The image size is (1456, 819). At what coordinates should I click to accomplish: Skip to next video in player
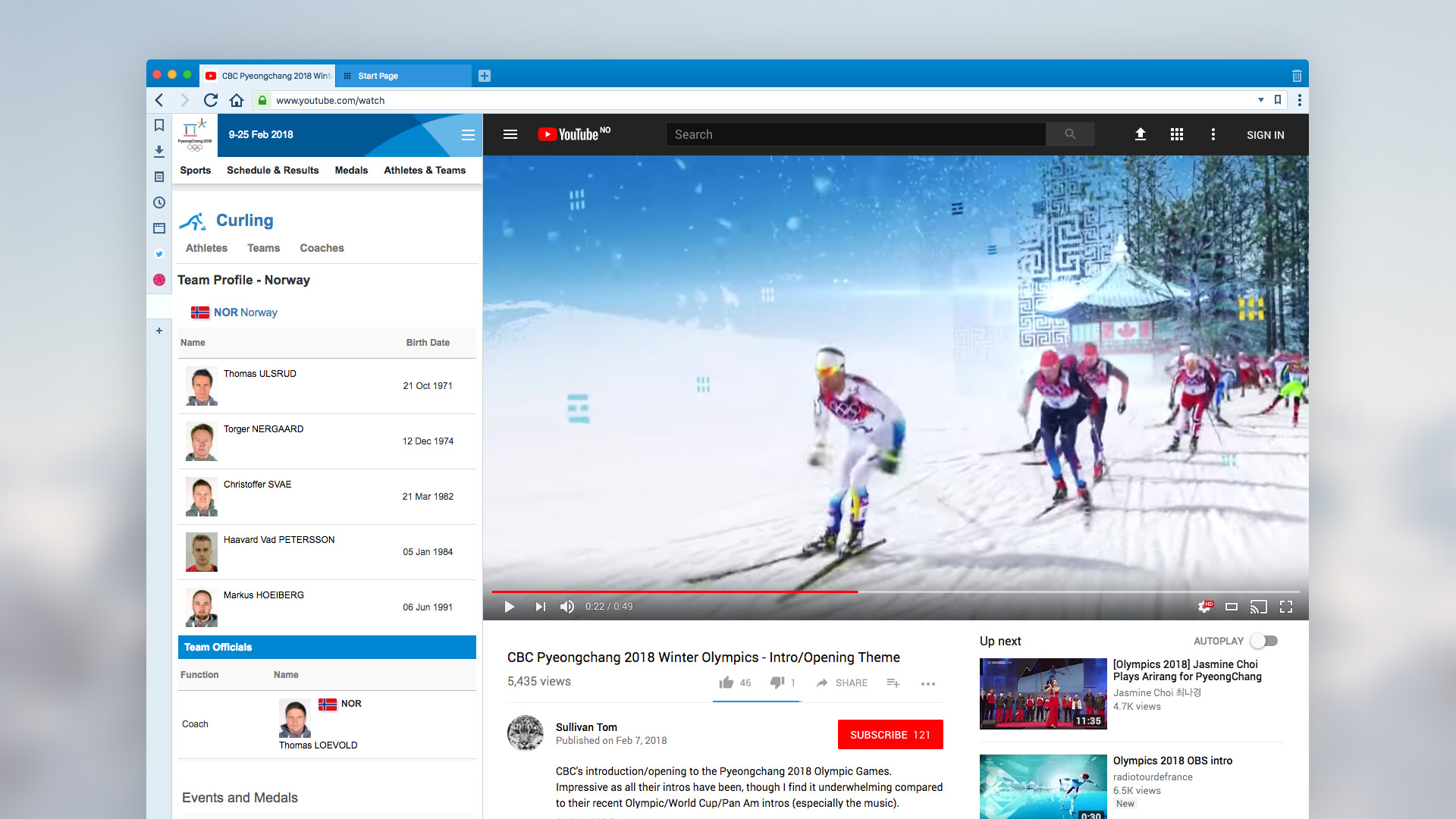540,607
